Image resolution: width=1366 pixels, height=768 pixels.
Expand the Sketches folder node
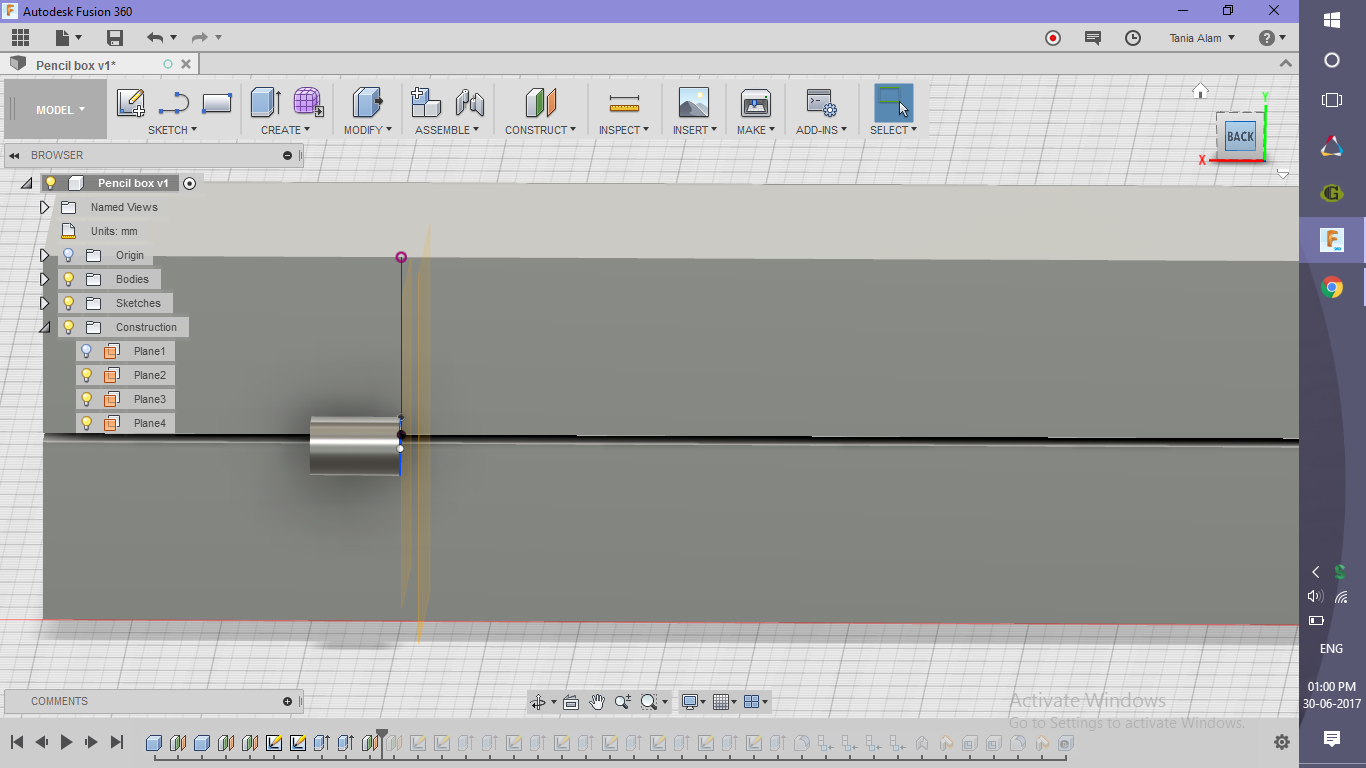pyautogui.click(x=44, y=303)
